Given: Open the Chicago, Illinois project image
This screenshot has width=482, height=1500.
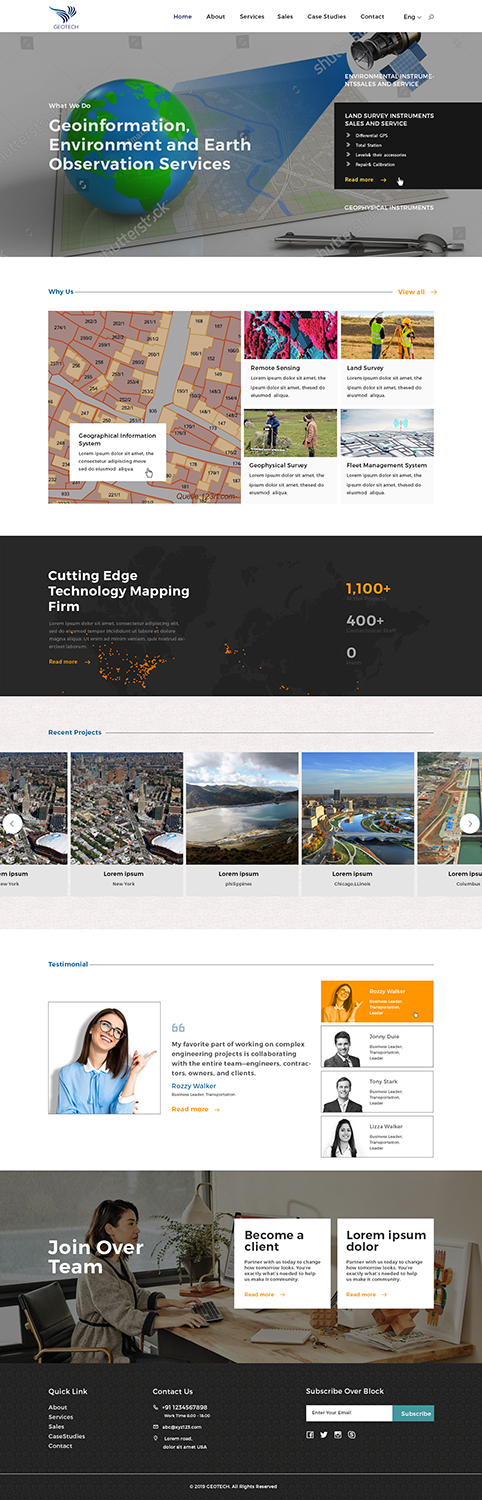Looking at the screenshot, I should (358, 808).
